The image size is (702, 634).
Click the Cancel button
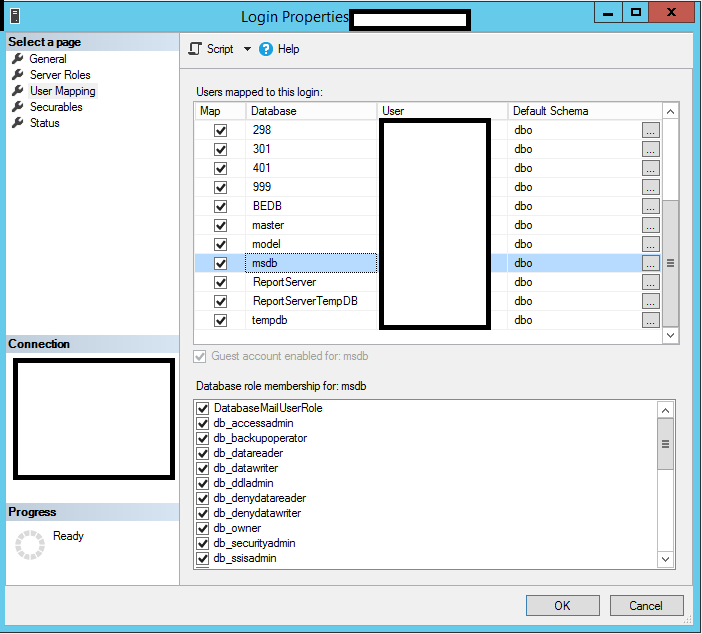tap(646, 606)
